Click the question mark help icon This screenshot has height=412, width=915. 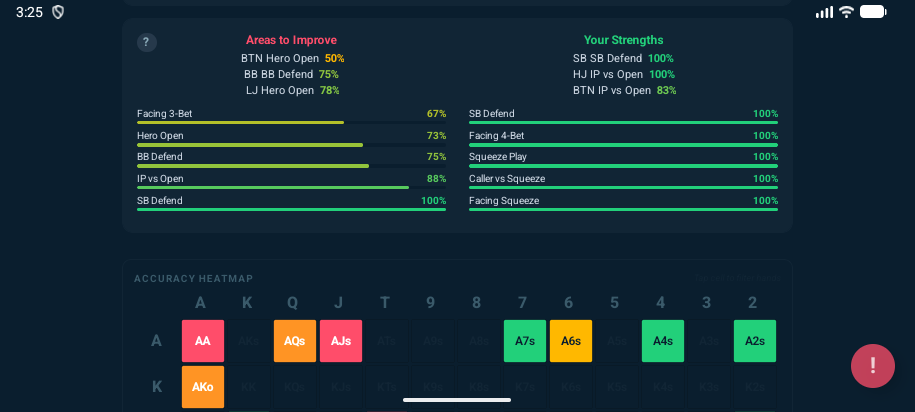pos(146,42)
